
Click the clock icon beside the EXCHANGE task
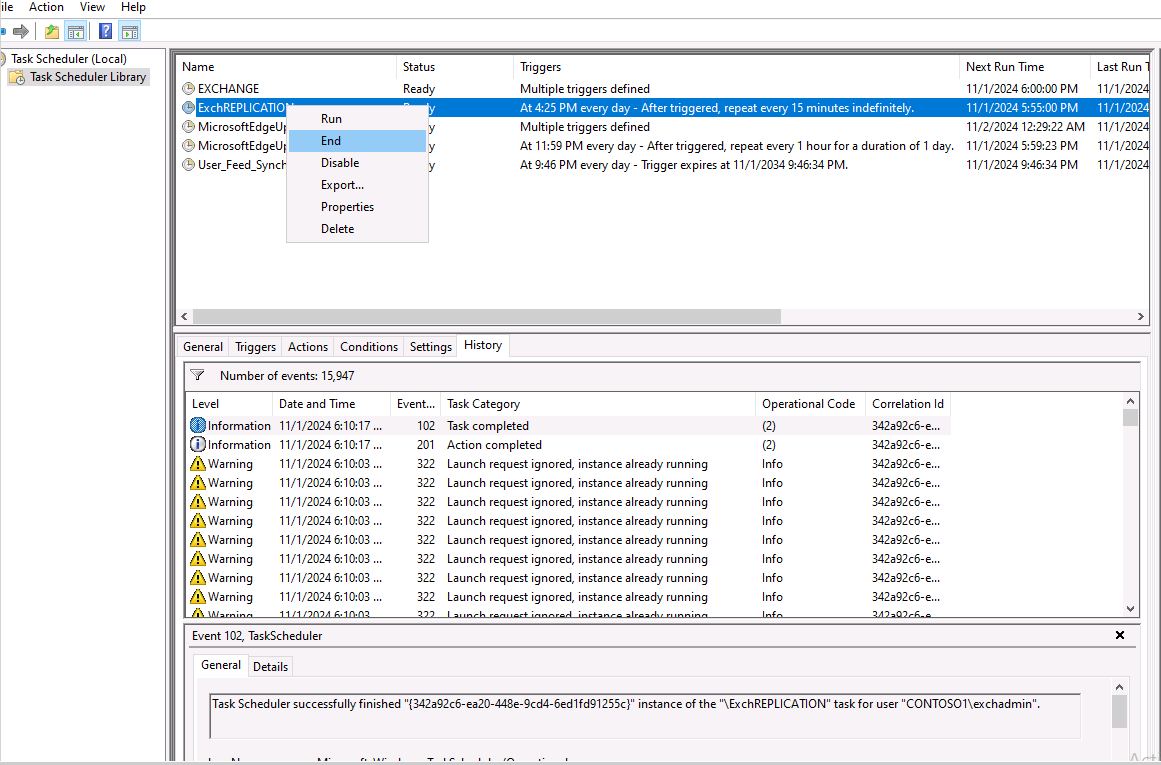point(189,89)
